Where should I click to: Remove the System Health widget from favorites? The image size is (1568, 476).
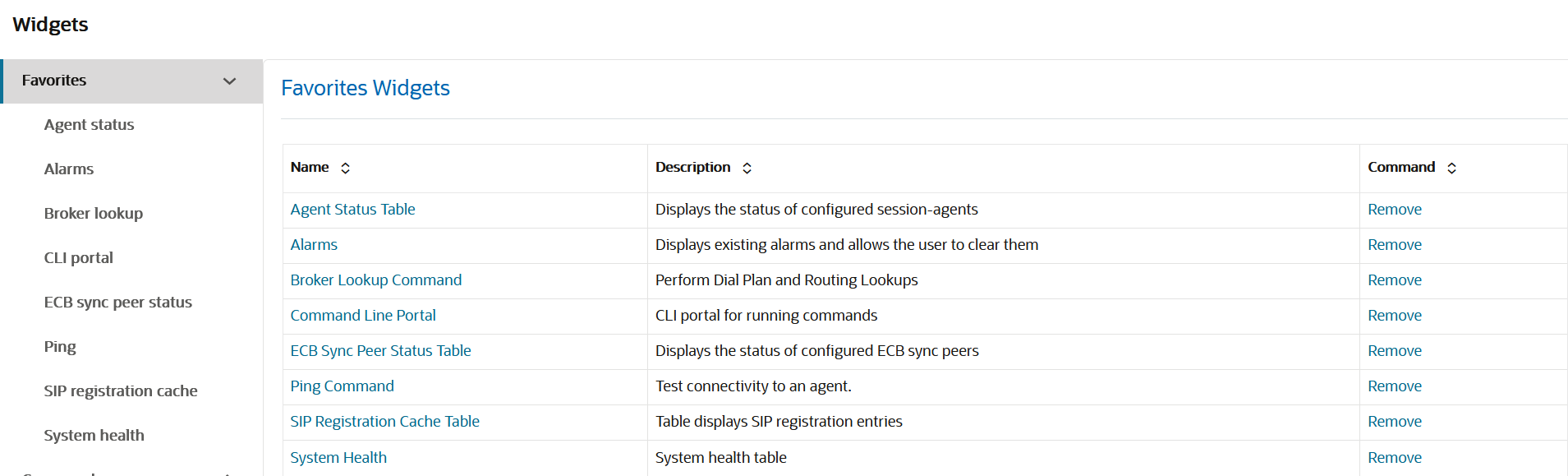pyautogui.click(x=1394, y=457)
